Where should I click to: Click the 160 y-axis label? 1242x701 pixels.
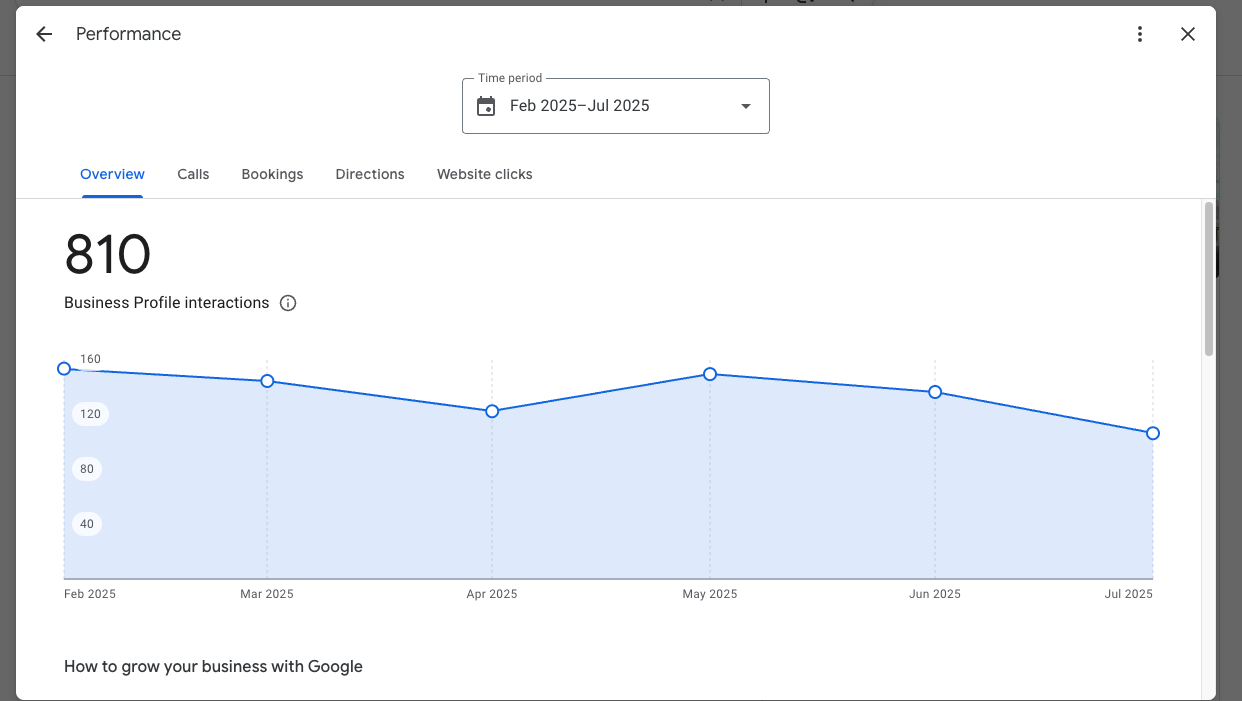coord(90,359)
